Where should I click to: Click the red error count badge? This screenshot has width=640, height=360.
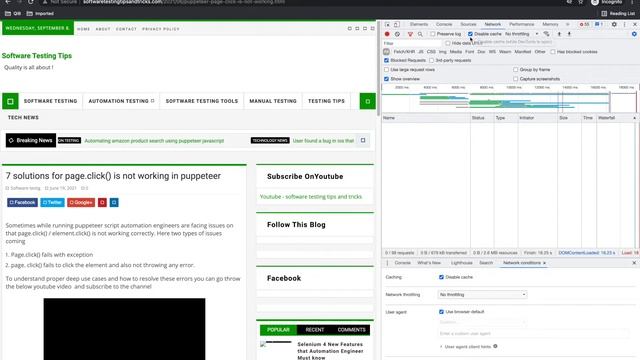point(584,24)
